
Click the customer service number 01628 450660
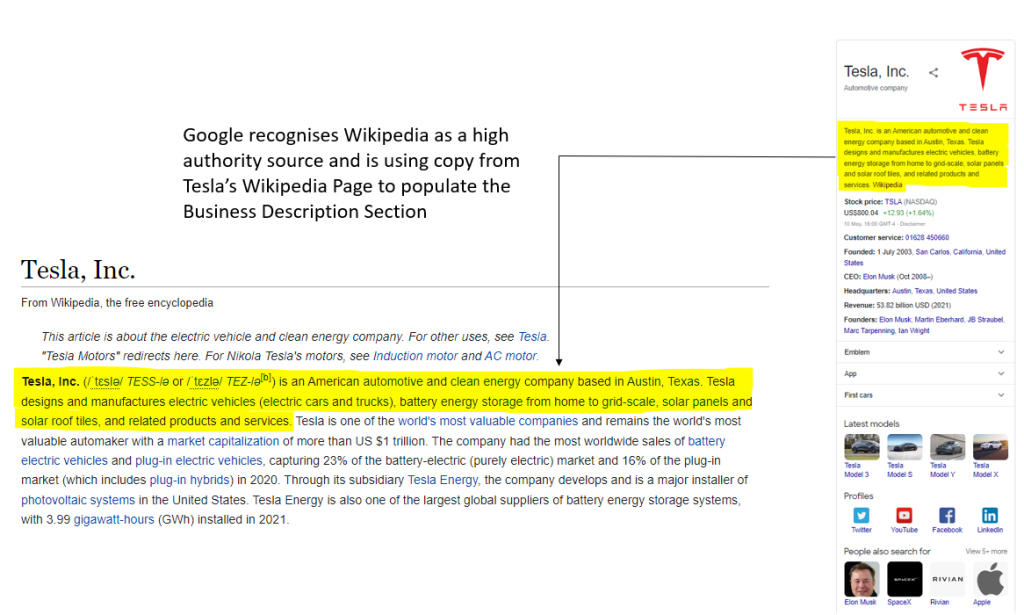pos(927,238)
